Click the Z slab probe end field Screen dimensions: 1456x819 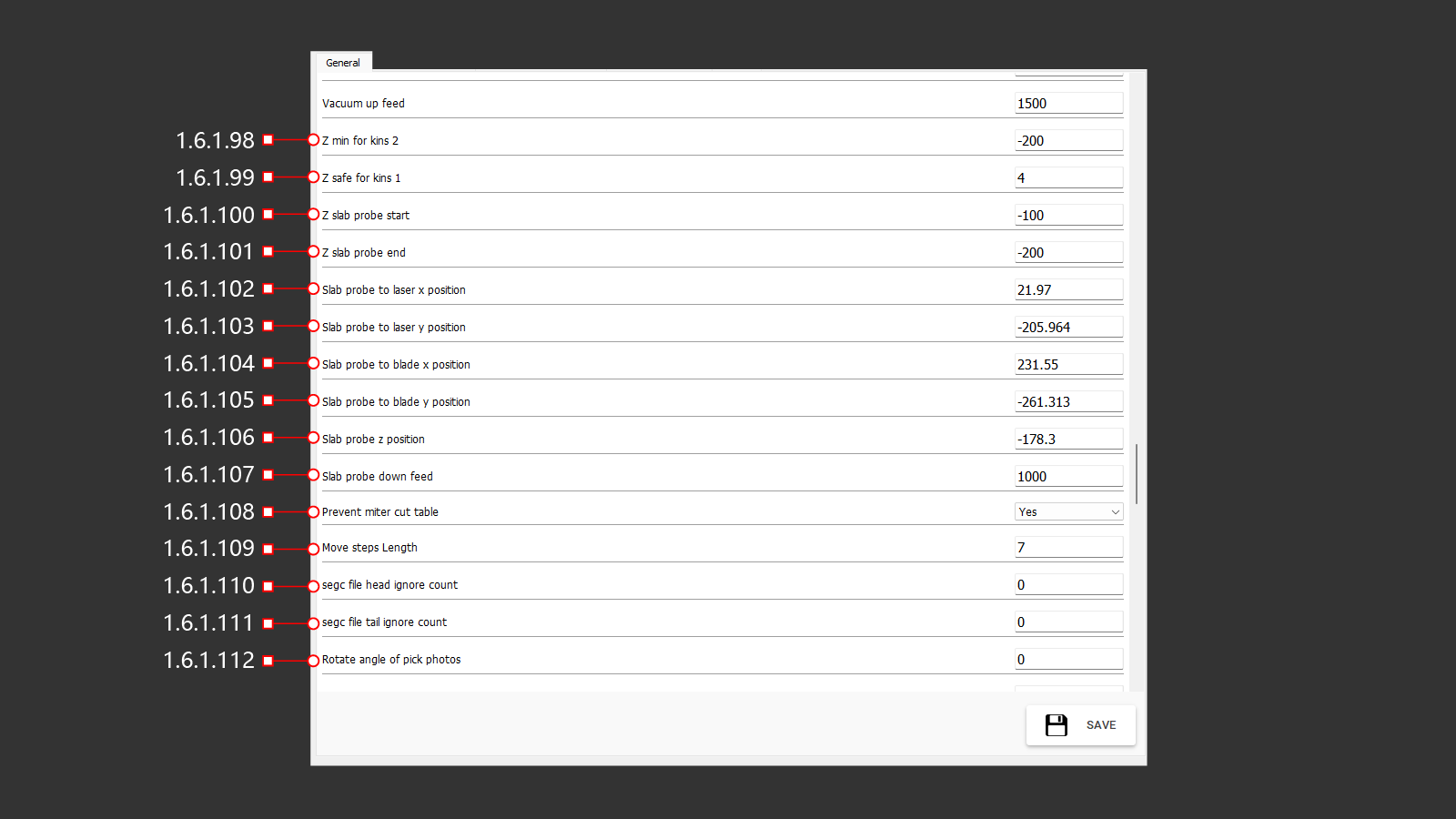[x=1068, y=253]
